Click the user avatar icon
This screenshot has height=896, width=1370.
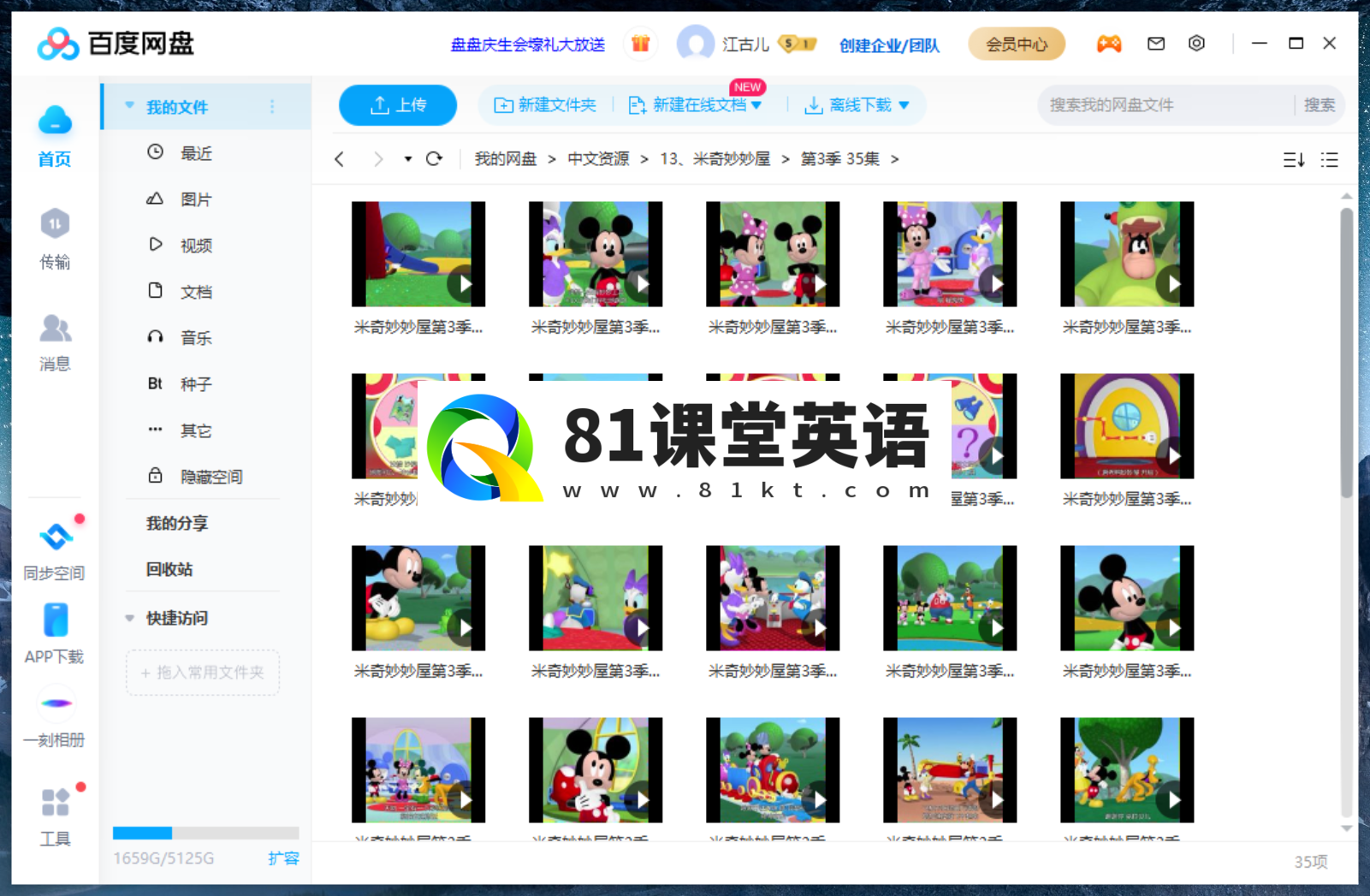point(695,44)
